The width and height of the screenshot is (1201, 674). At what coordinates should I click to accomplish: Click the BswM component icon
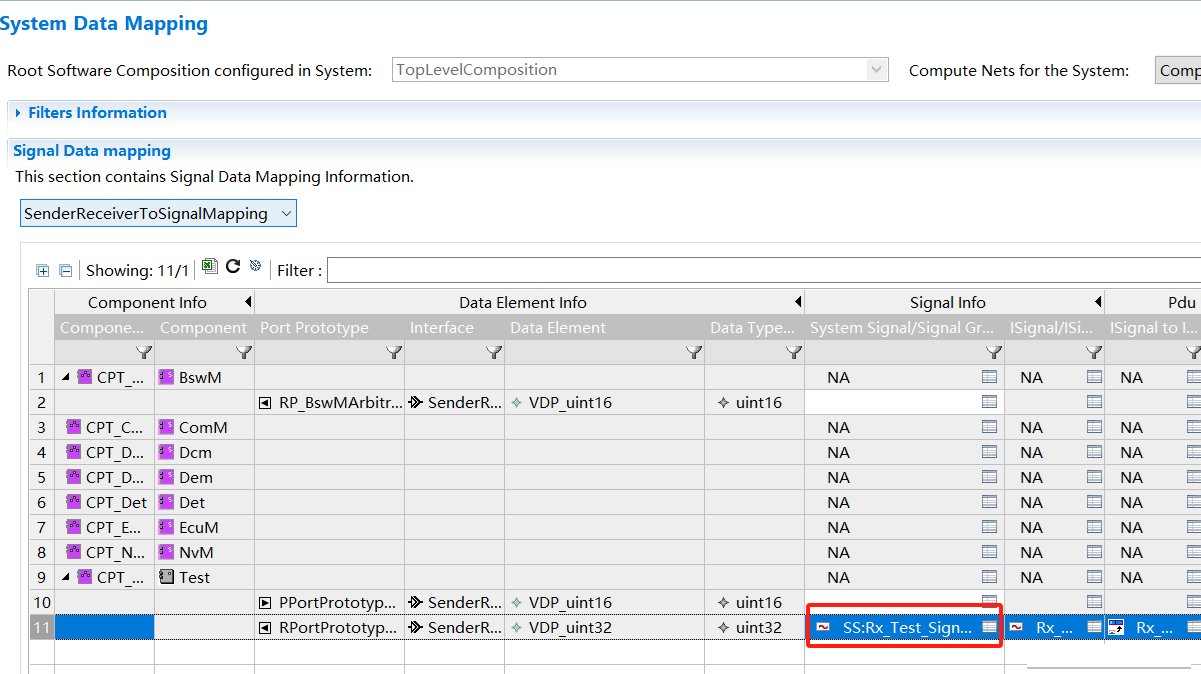[167, 377]
